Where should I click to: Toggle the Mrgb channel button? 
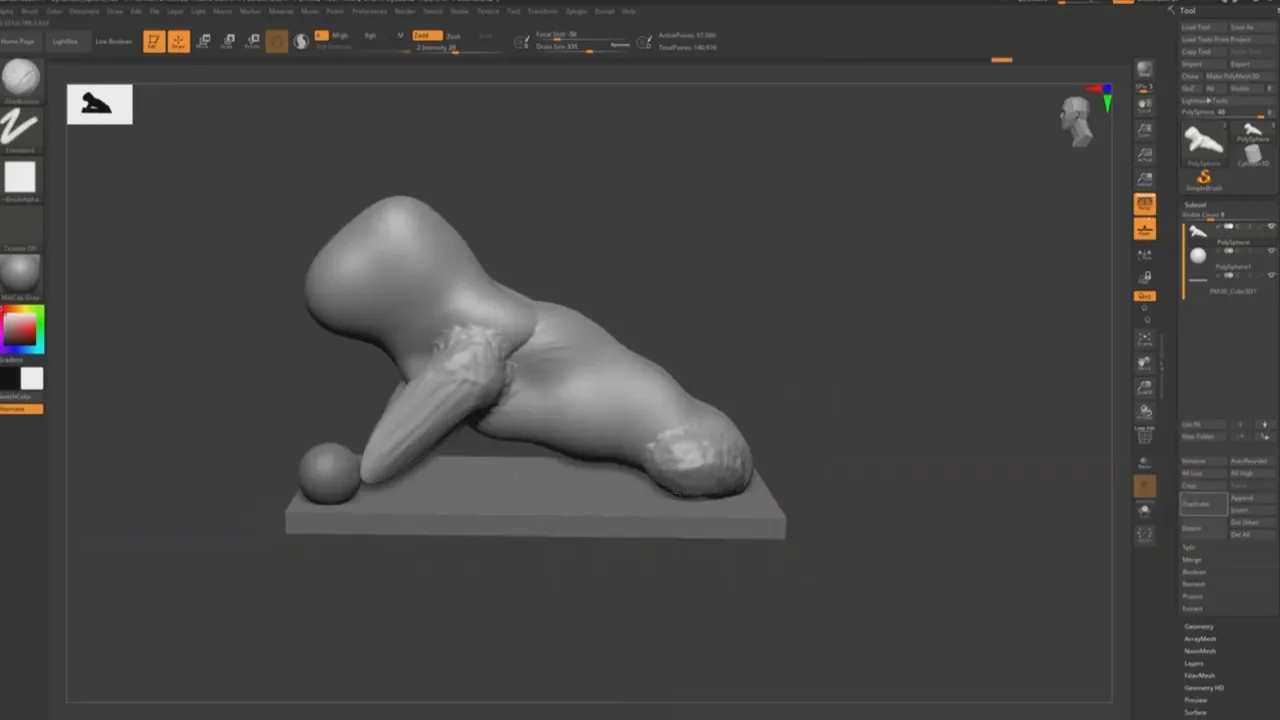tap(339, 35)
